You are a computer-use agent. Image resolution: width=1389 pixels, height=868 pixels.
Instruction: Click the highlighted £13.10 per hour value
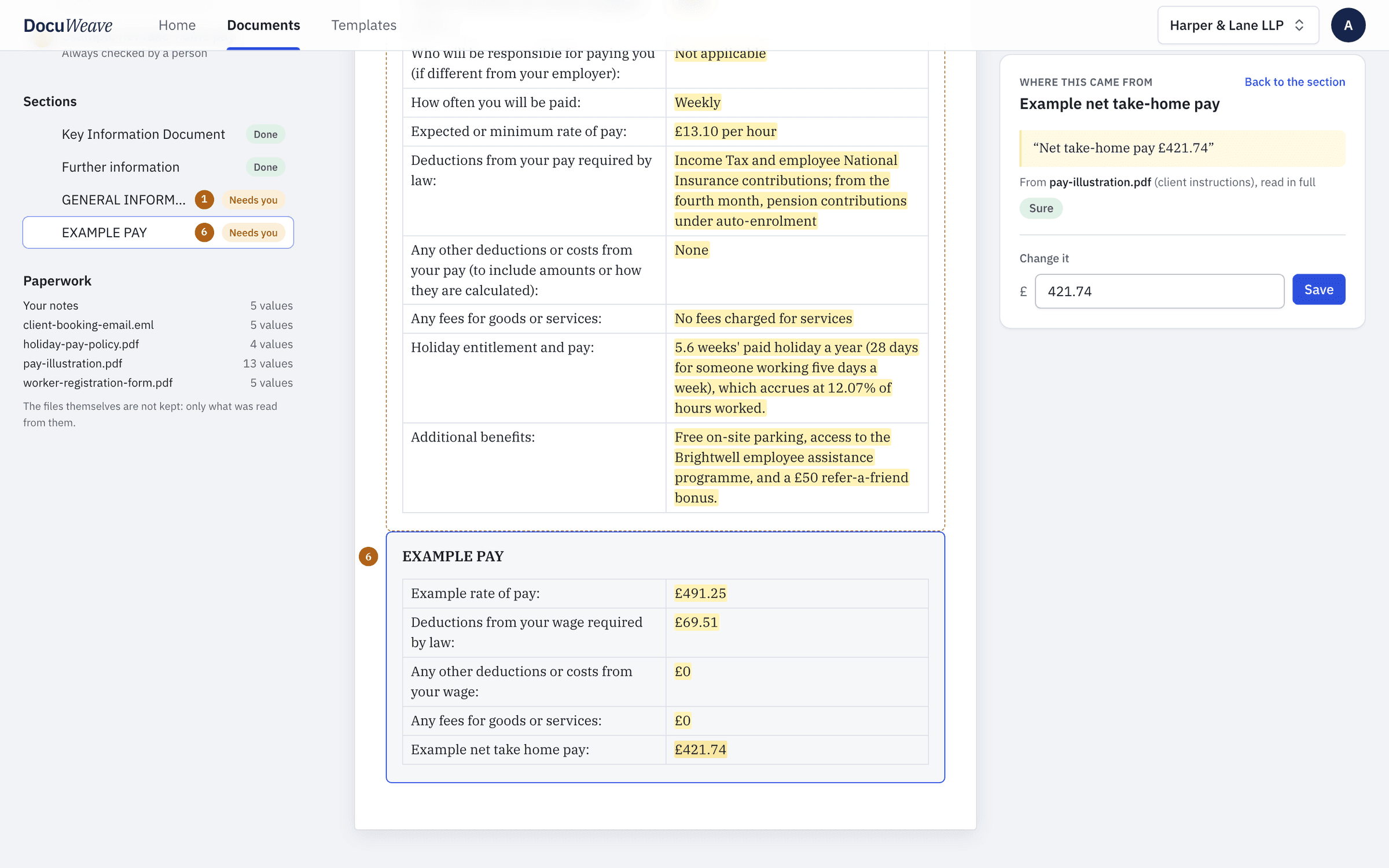726,131
